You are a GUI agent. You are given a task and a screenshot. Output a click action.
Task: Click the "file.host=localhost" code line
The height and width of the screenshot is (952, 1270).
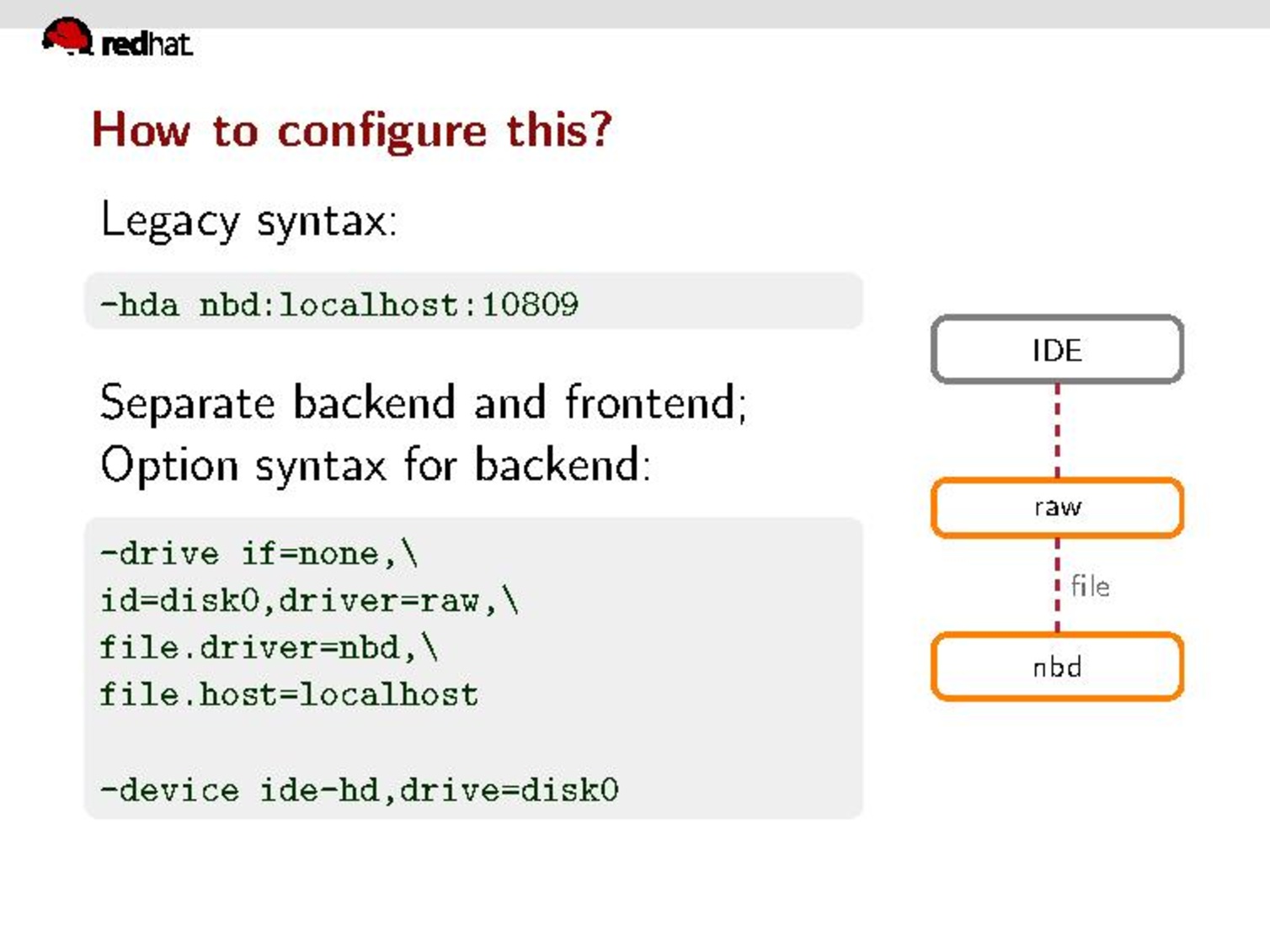point(289,694)
